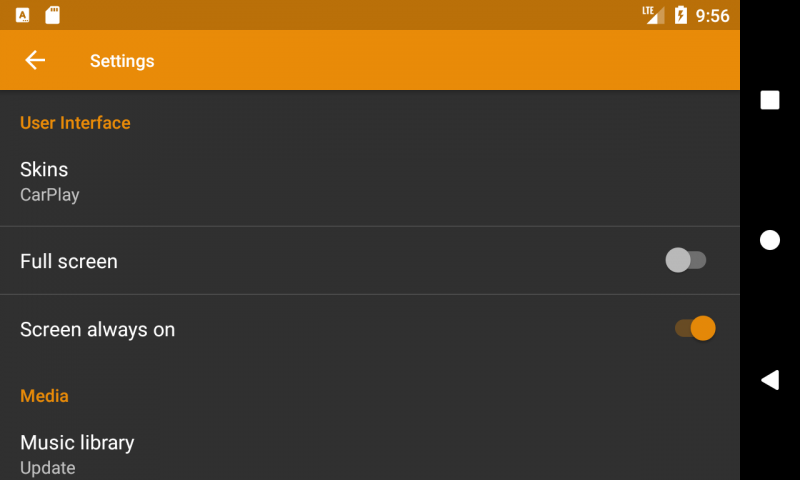Tap the CarPlay skin value
The image size is (800, 480).
point(50,195)
